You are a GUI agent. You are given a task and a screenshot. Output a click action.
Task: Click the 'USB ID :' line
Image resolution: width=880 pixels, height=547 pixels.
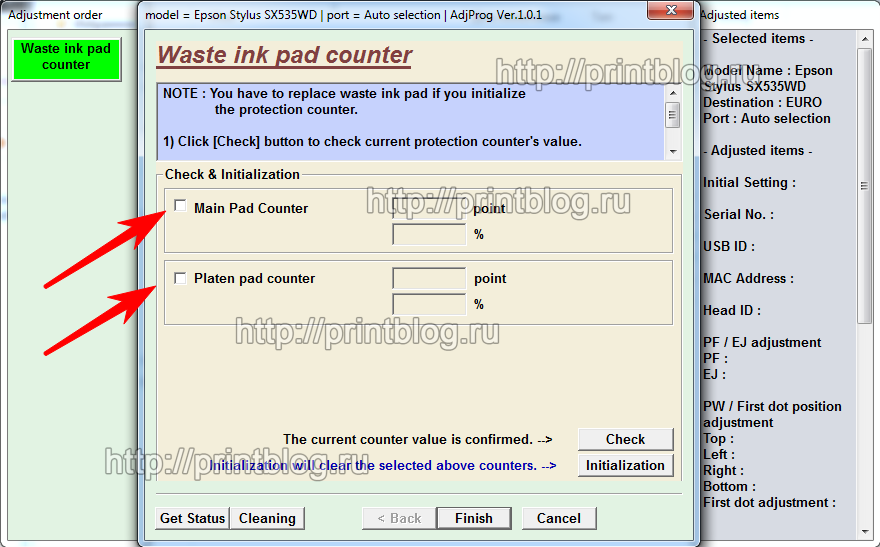tap(728, 246)
